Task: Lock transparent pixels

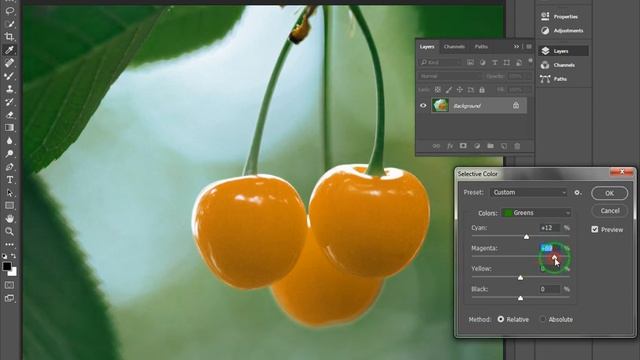Action: (x=438, y=89)
